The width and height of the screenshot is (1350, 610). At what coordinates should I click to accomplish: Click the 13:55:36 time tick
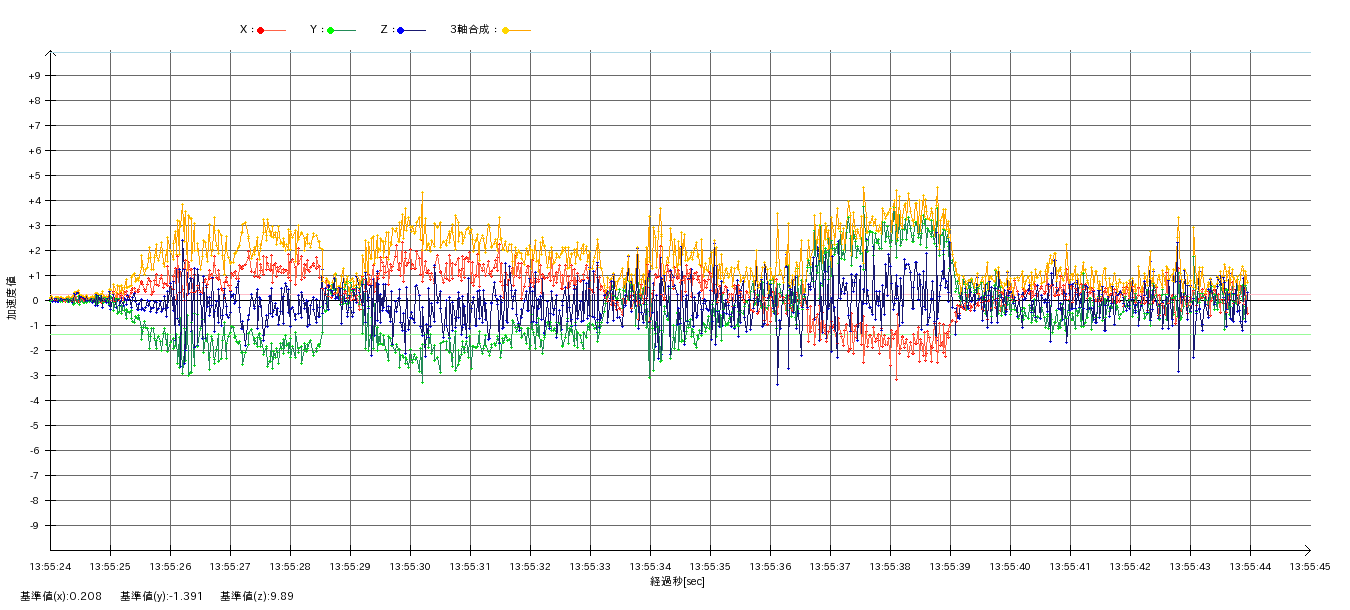(x=770, y=566)
